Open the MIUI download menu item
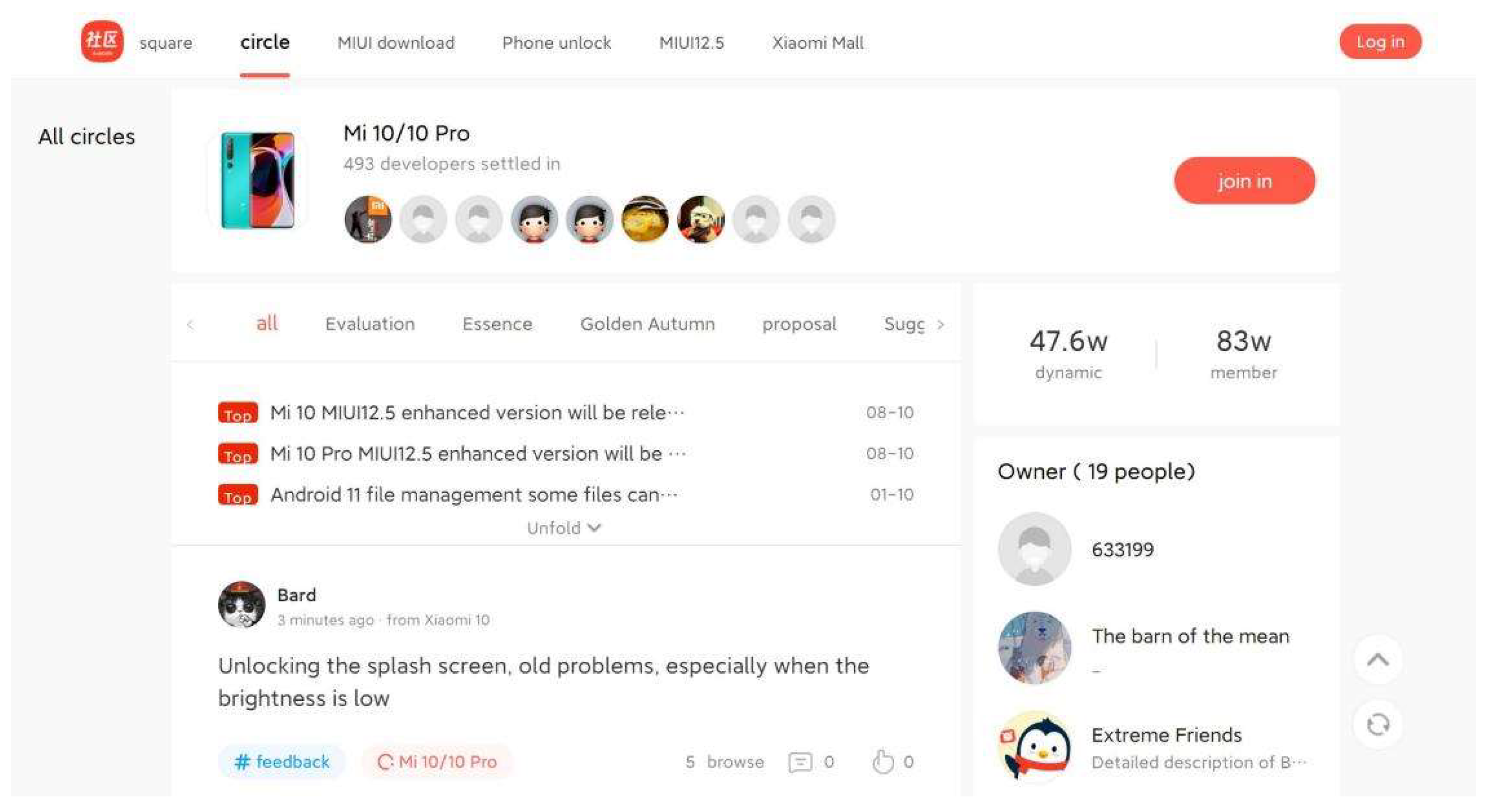Viewport: 1491px width, 812px height. [x=396, y=42]
